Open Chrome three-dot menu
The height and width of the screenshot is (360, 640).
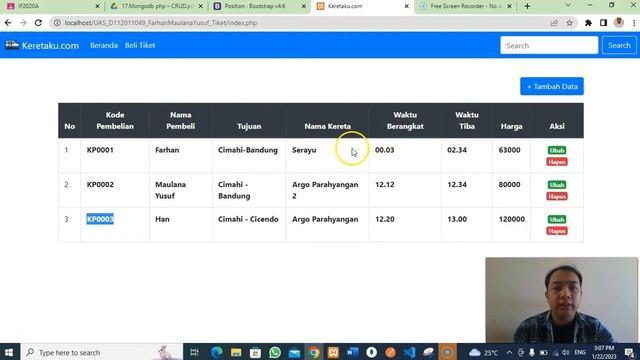(x=634, y=23)
